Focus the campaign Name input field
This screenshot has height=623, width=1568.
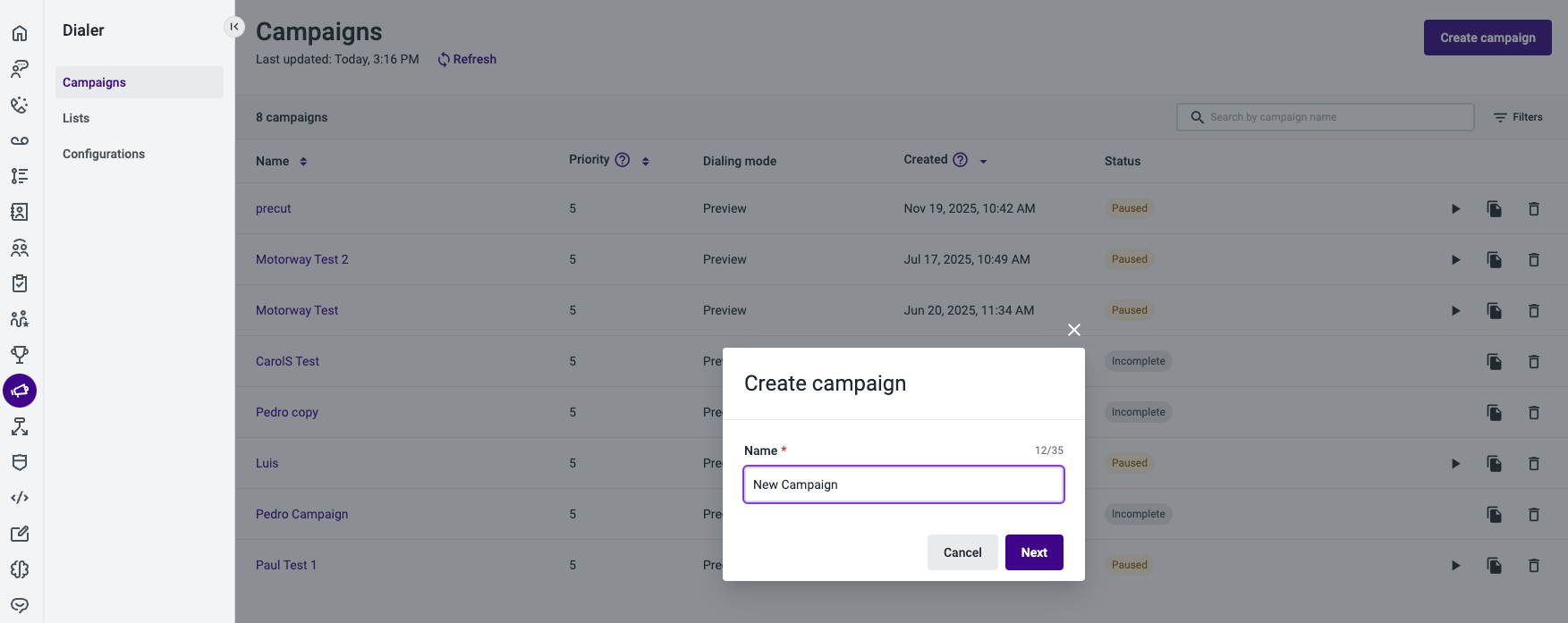[903, 484]
